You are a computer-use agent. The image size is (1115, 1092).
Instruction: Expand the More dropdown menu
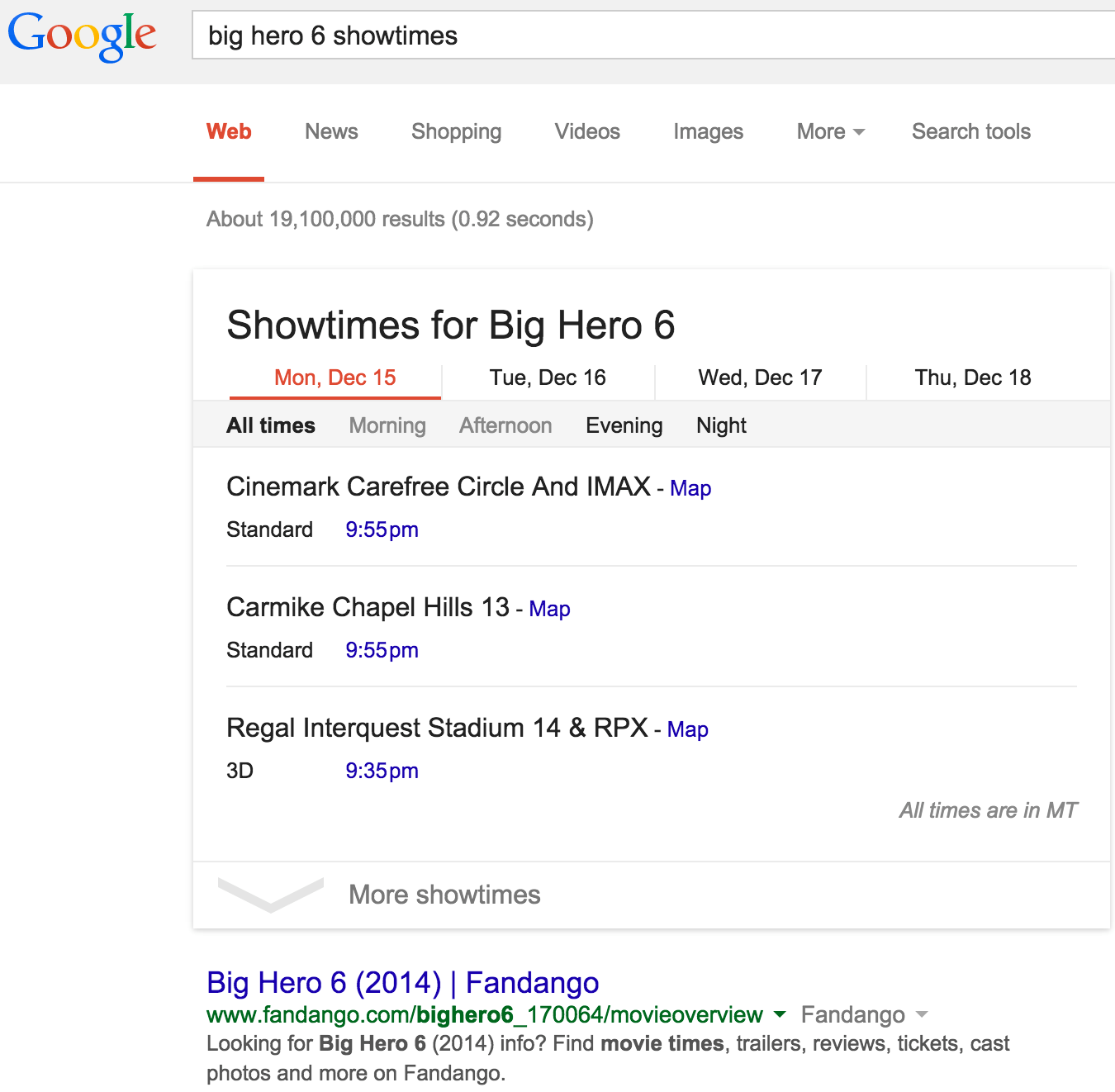(831, 131)
